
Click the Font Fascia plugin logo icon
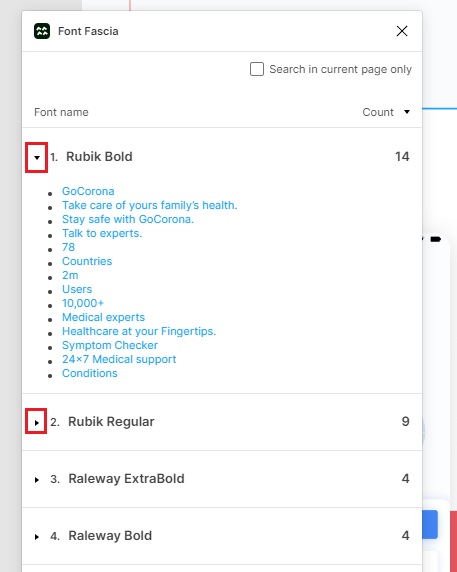click(42, 31)
